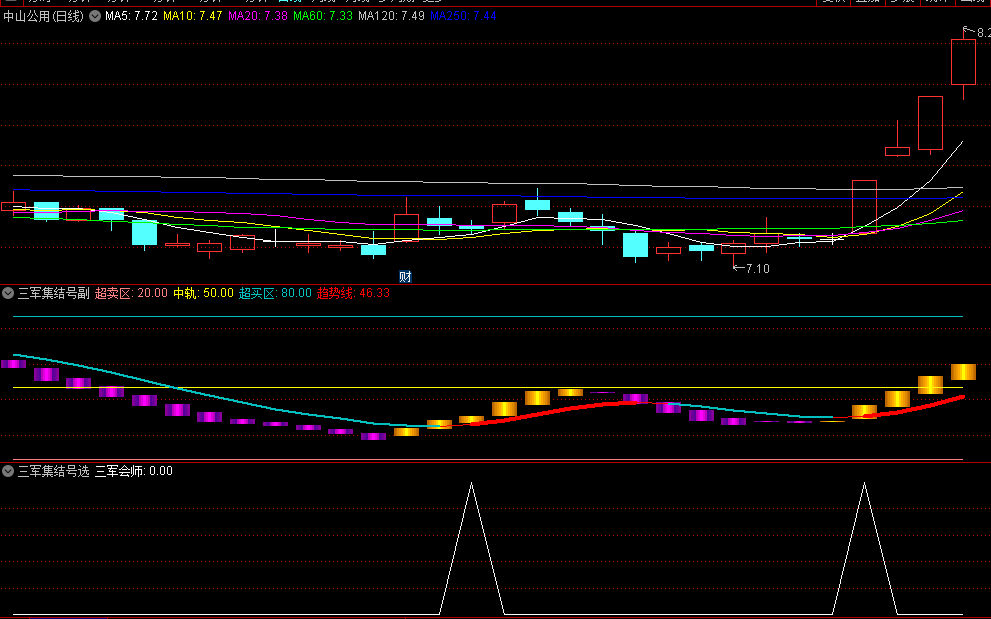Click the 超卖区 20.00 label

[131, 294]
